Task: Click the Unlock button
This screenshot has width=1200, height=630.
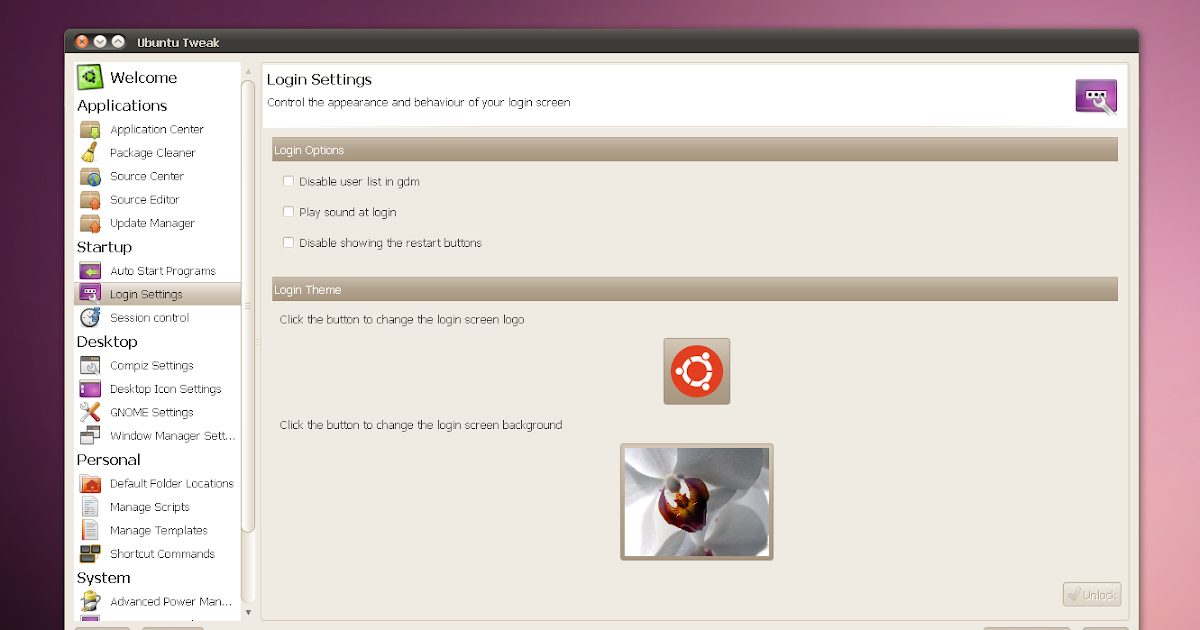Action: point(1091,593)
